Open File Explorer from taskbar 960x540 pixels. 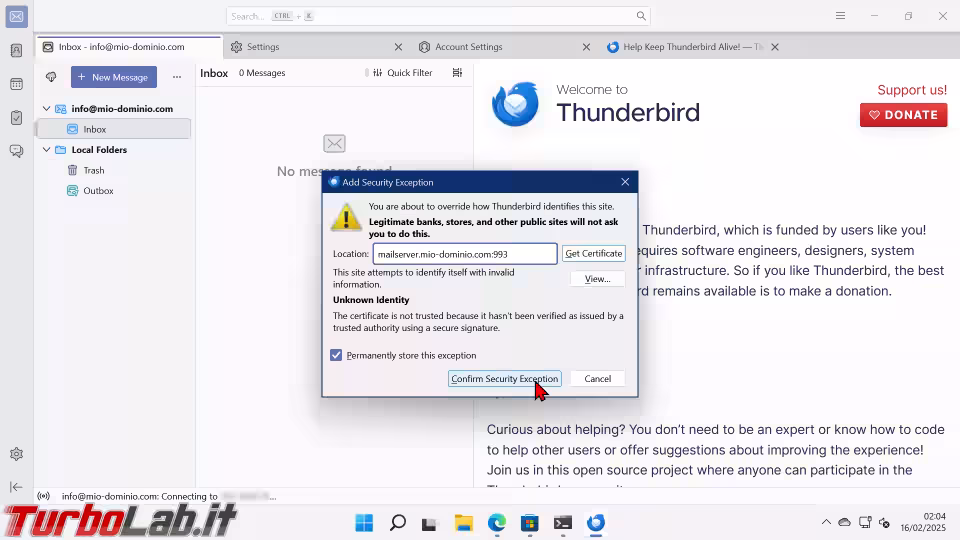(463, 523)
